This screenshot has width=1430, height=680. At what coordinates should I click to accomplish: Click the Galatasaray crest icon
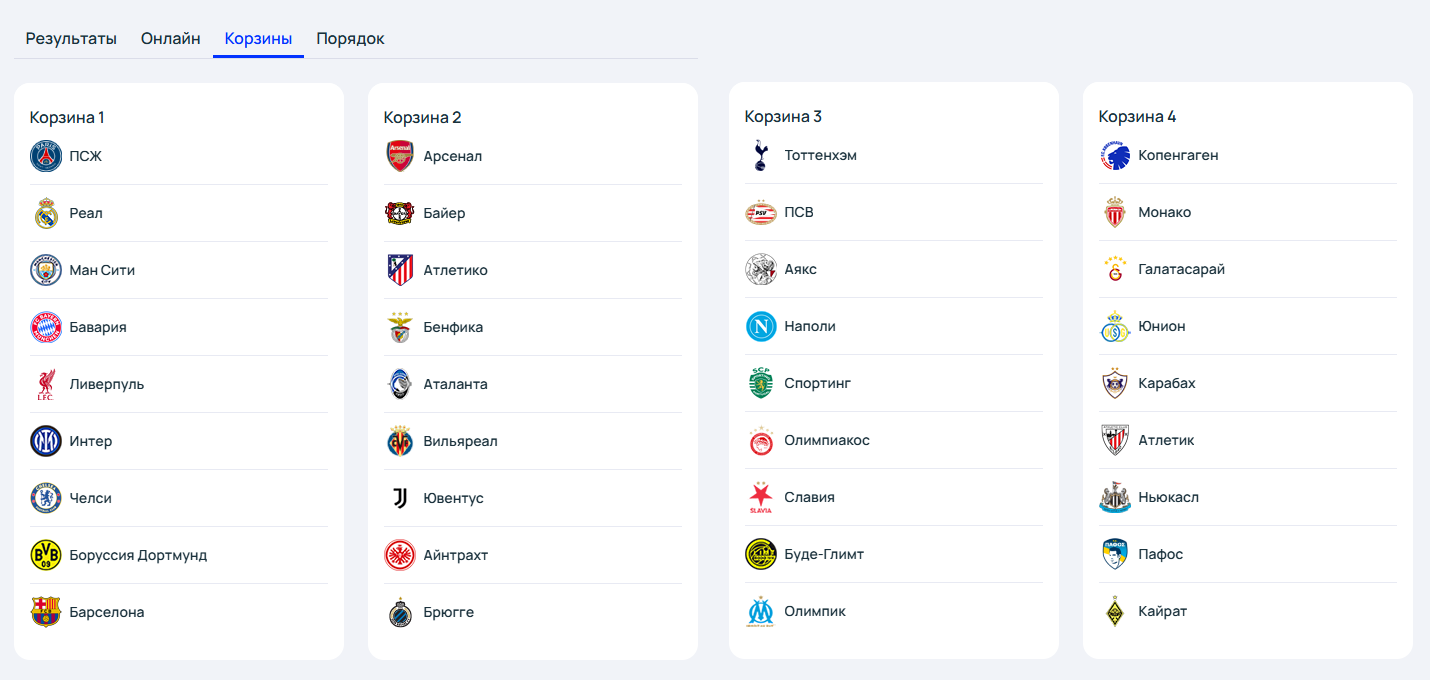pos(1115,270)
